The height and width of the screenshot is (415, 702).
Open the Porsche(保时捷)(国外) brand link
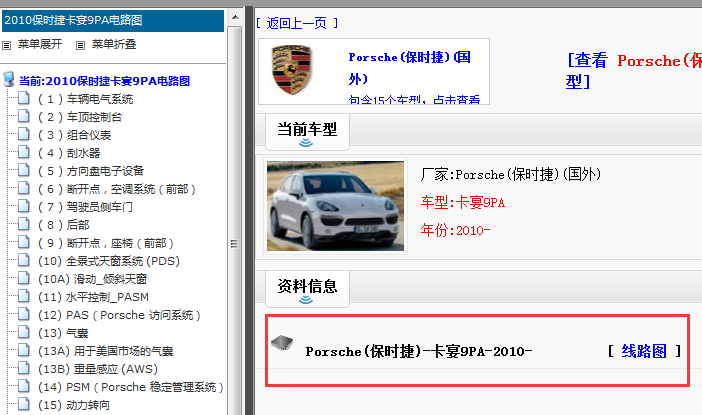[x=409, y=68]
